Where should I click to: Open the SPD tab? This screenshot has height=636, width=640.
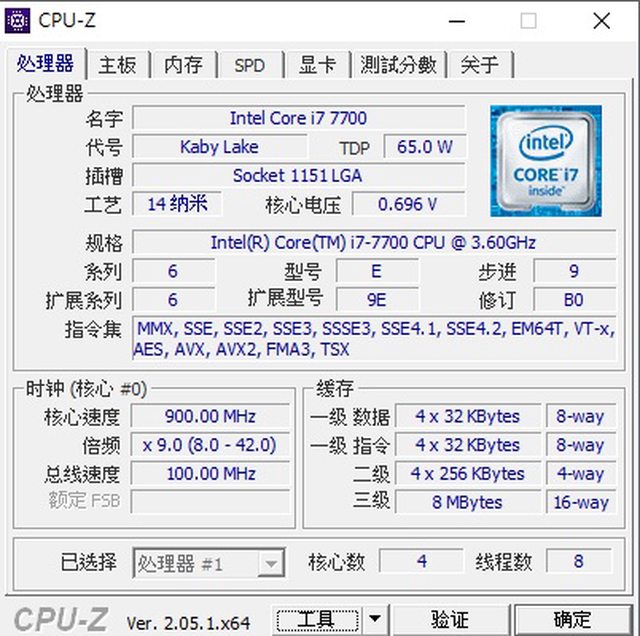click(250, 64)
